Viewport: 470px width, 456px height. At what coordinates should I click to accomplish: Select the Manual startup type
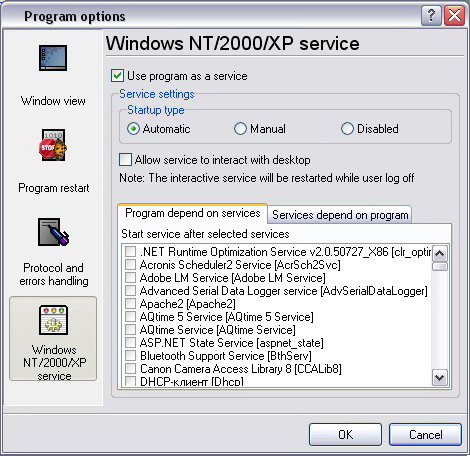pyautogui.click(x=240, y=129)
